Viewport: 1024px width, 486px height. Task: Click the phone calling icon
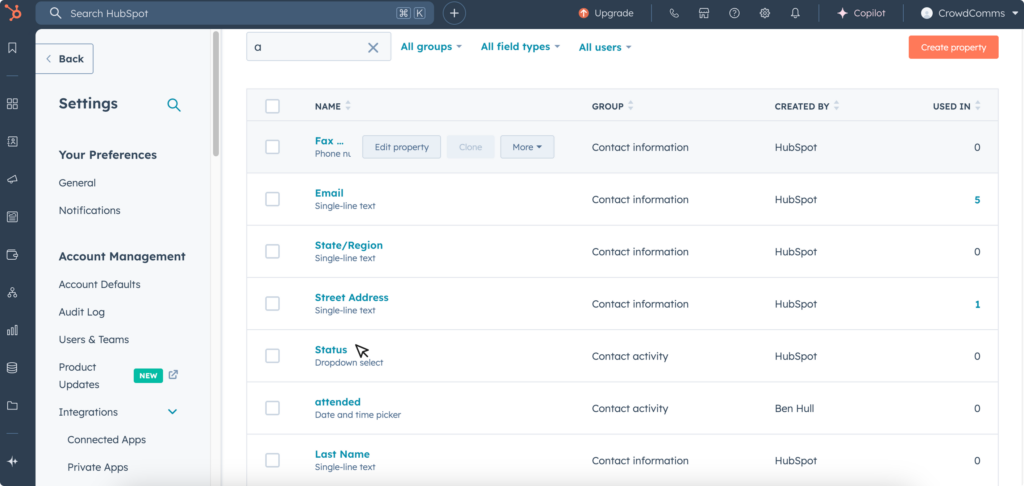coord(674,13)
